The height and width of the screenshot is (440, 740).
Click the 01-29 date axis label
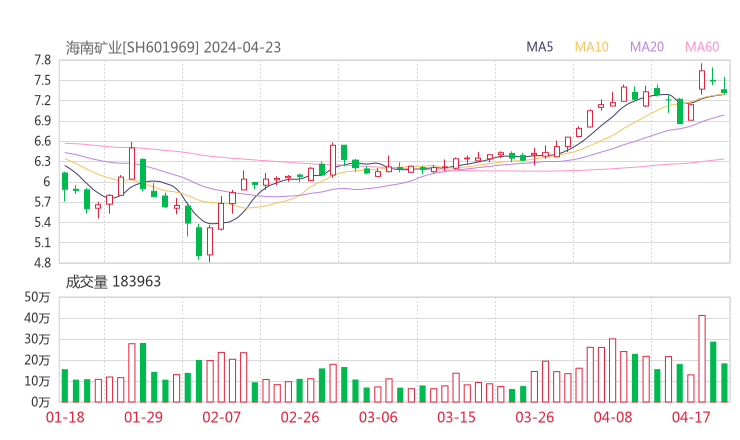pos(143,417)
